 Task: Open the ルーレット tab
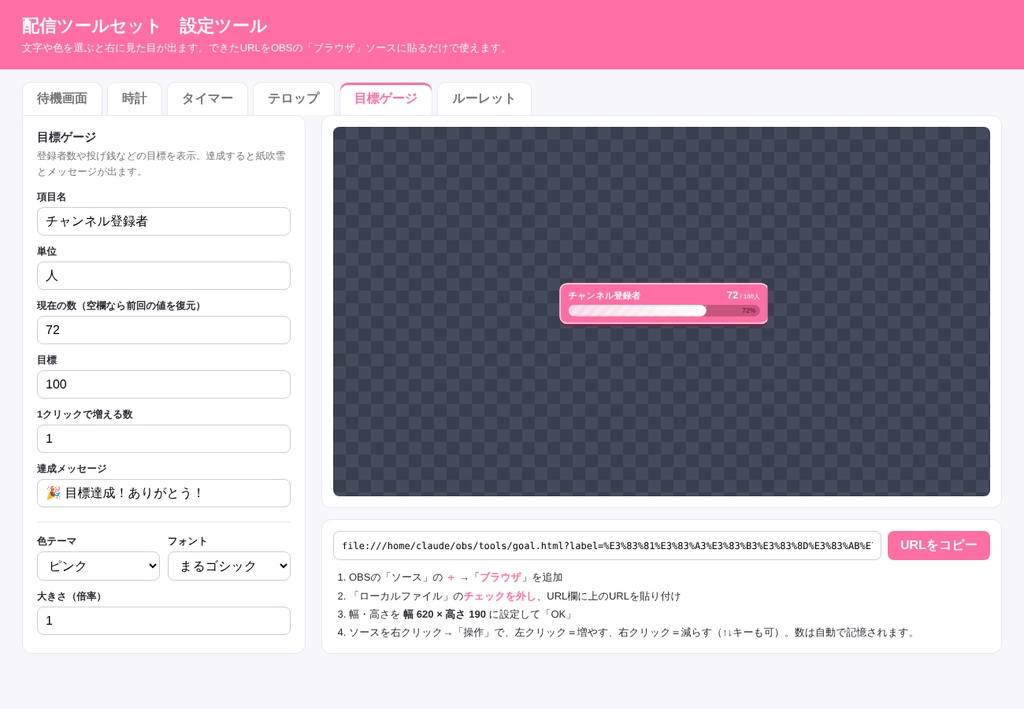[x=484, y=99]
